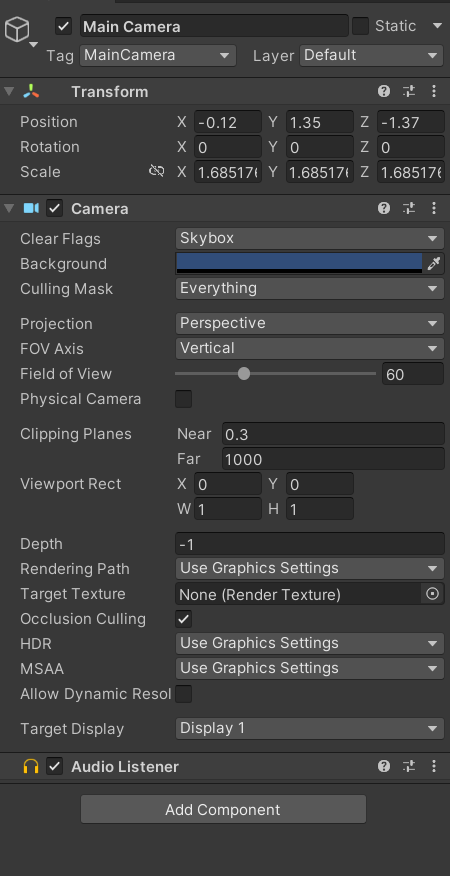The width and height of the screenshot is (450, 876).
Task: Disable the Audio Listener component checkbox
Action: coord(54,766)
